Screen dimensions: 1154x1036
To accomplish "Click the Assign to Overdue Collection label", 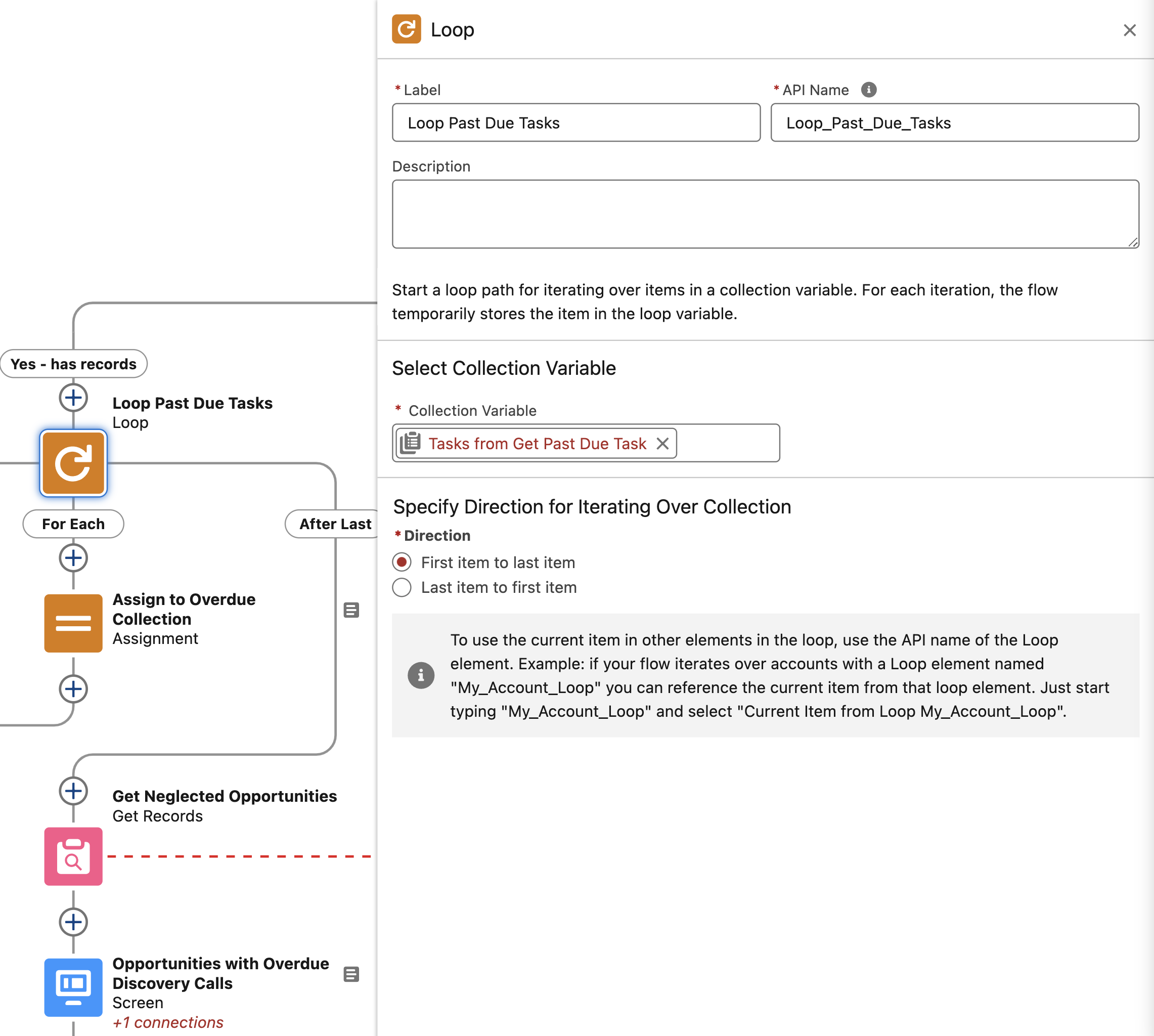I will 184,609.
